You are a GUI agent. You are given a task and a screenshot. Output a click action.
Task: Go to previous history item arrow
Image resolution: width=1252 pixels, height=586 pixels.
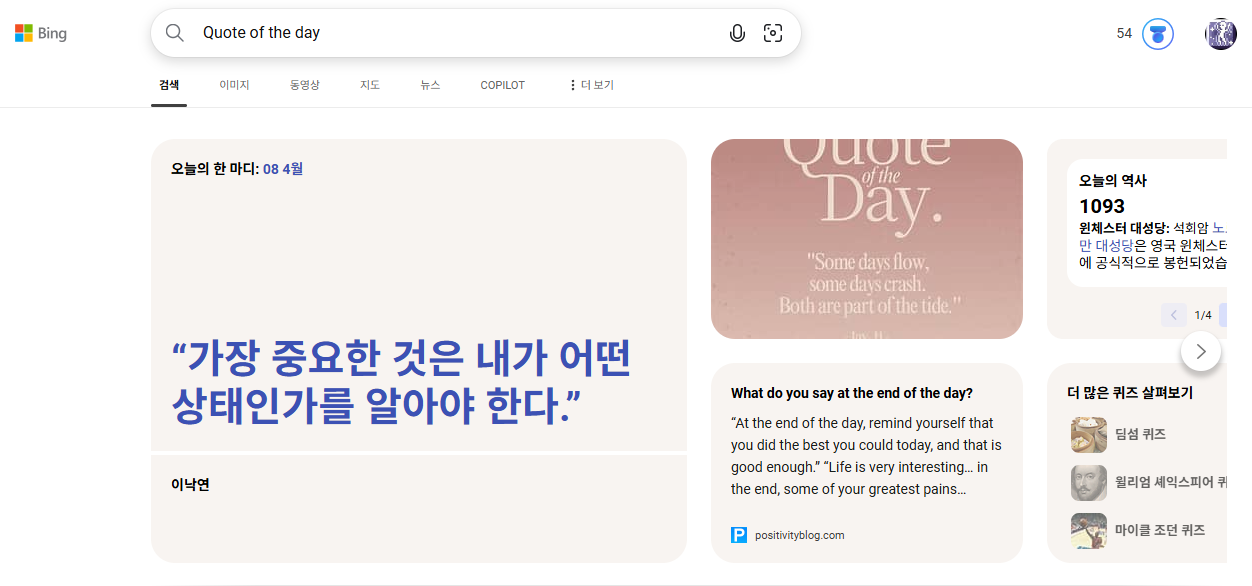point(1174,315)
